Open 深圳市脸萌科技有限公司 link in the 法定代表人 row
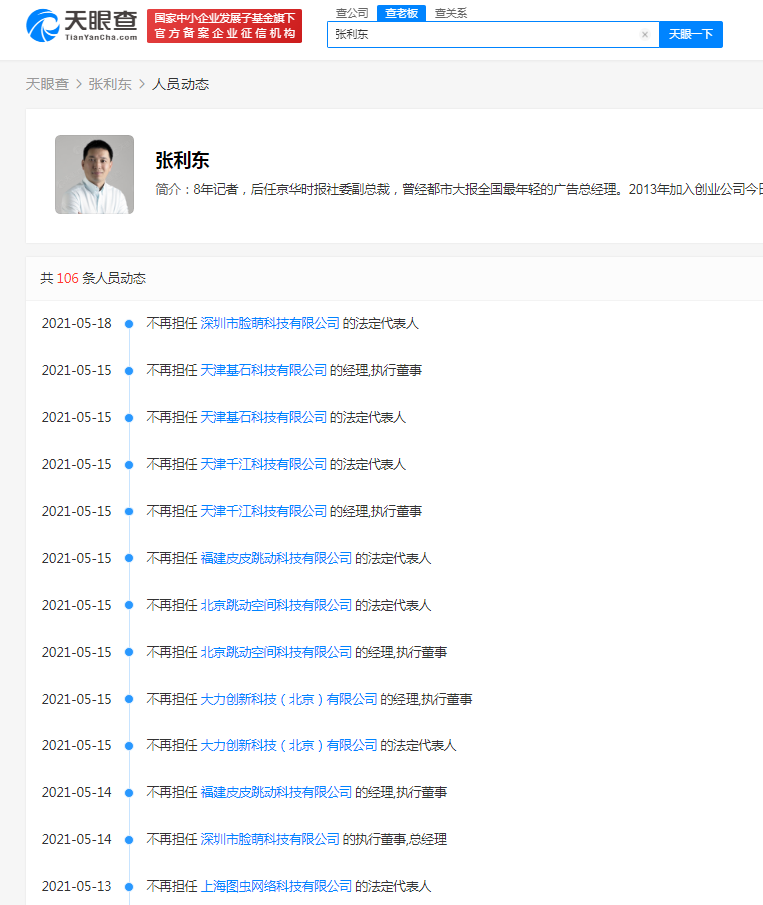This screenshot has height=905, width=763. pyautogui.click(x=270, y=323)
